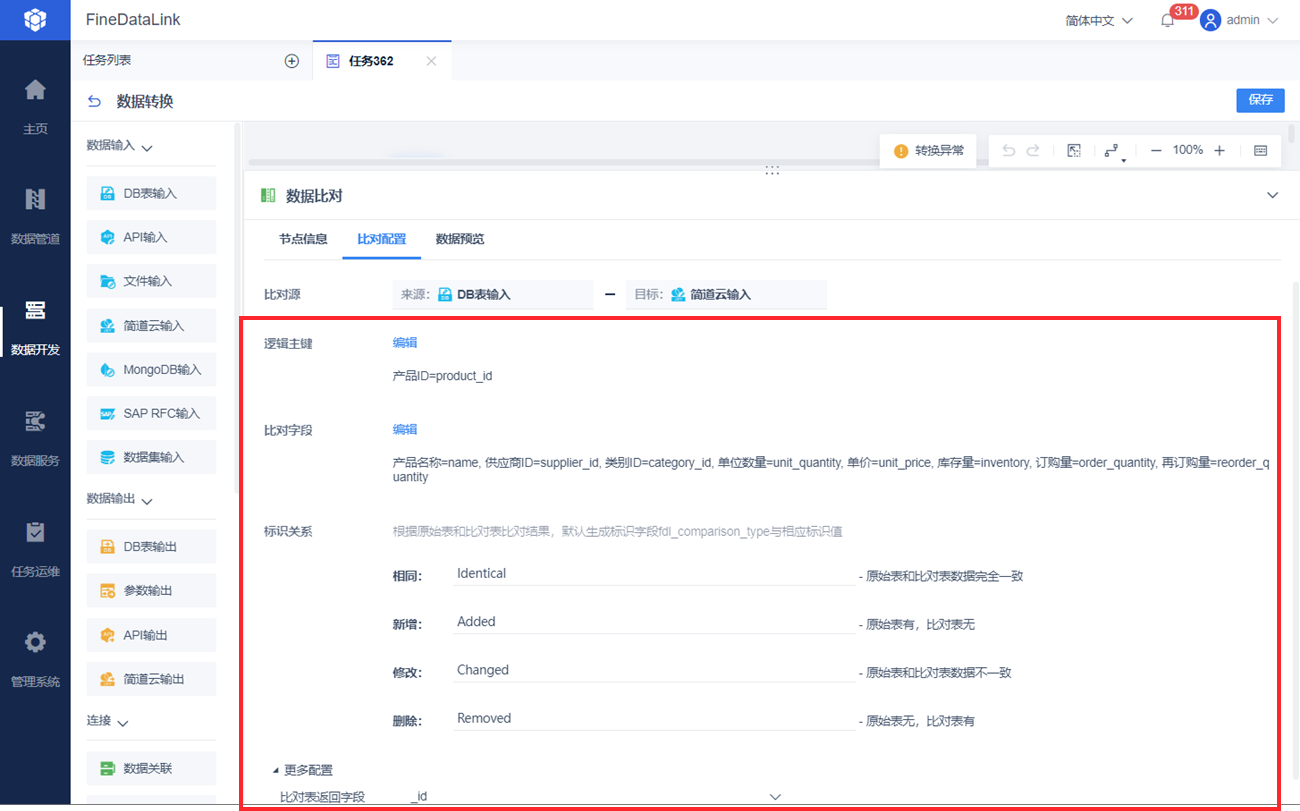Click the 删除 field containing Removed
1300x811 pixels.
pos(654,719)
